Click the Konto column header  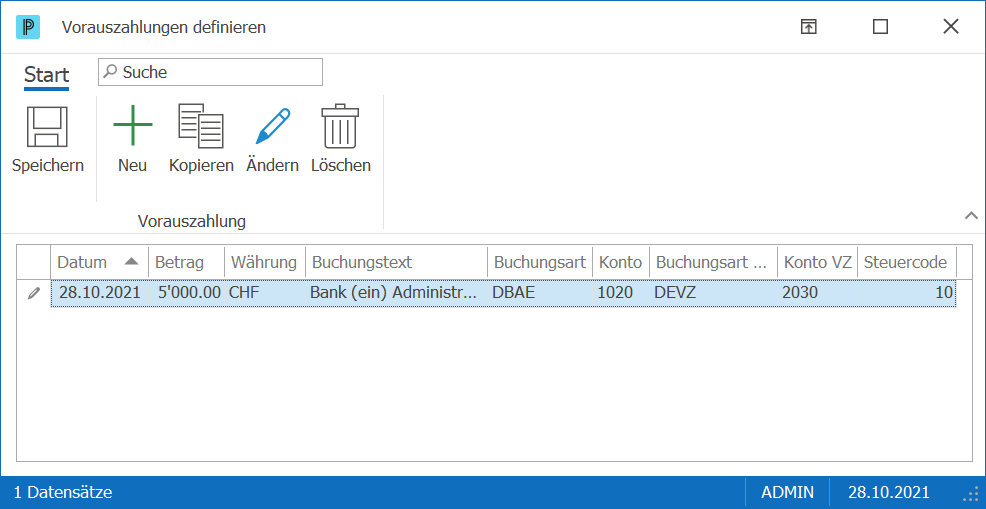621,262
